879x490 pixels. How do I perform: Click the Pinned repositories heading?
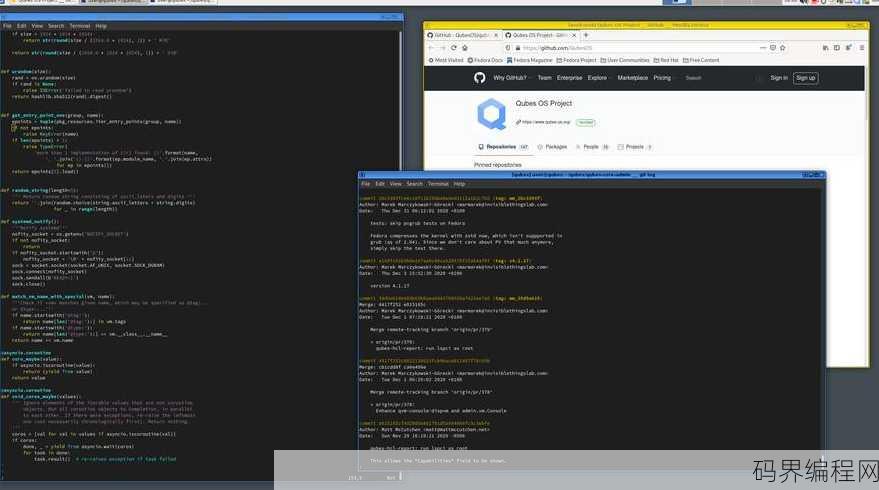pyautogui.click(x=498, y=165)
